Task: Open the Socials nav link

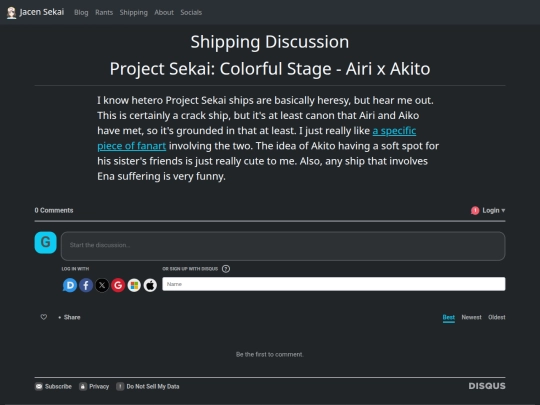Action: [191, 12]
